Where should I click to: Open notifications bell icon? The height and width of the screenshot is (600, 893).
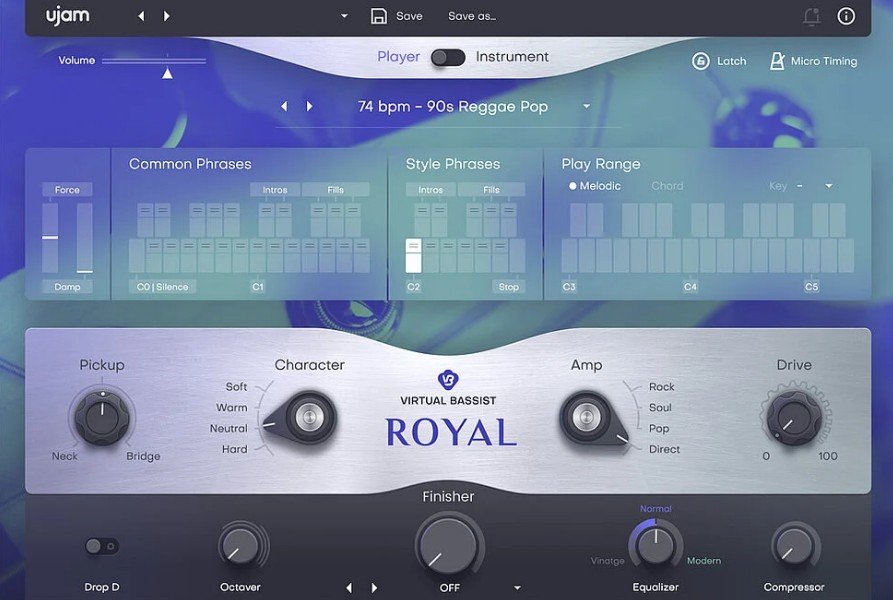coord(812,17)
